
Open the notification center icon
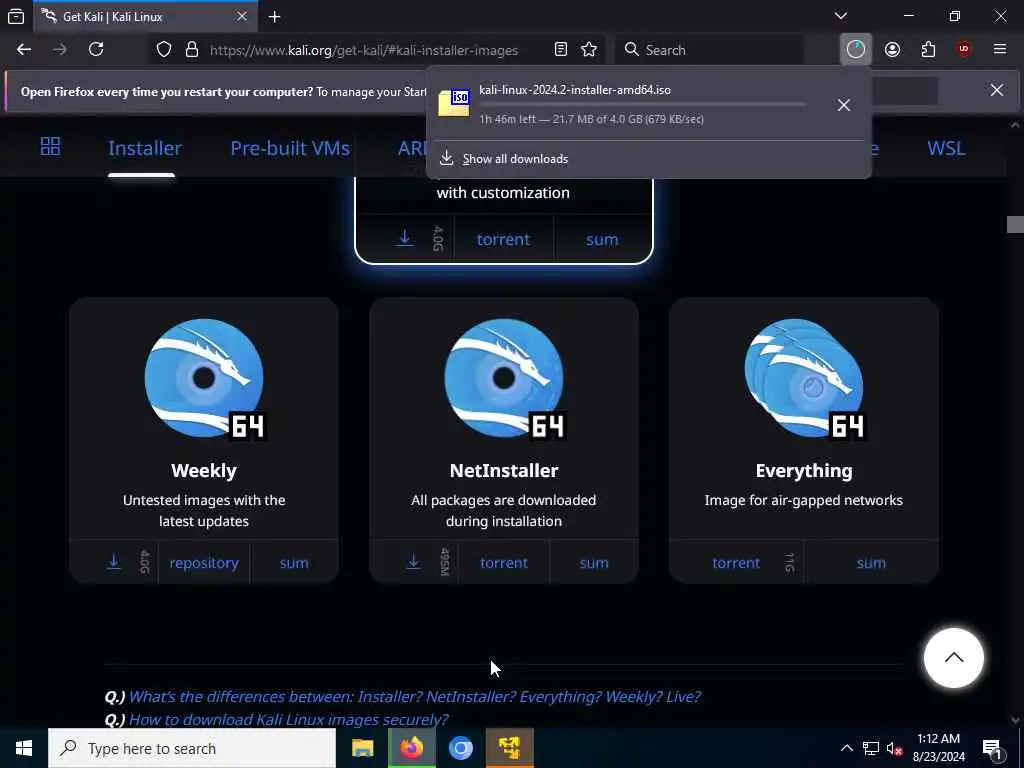(992, 749)
